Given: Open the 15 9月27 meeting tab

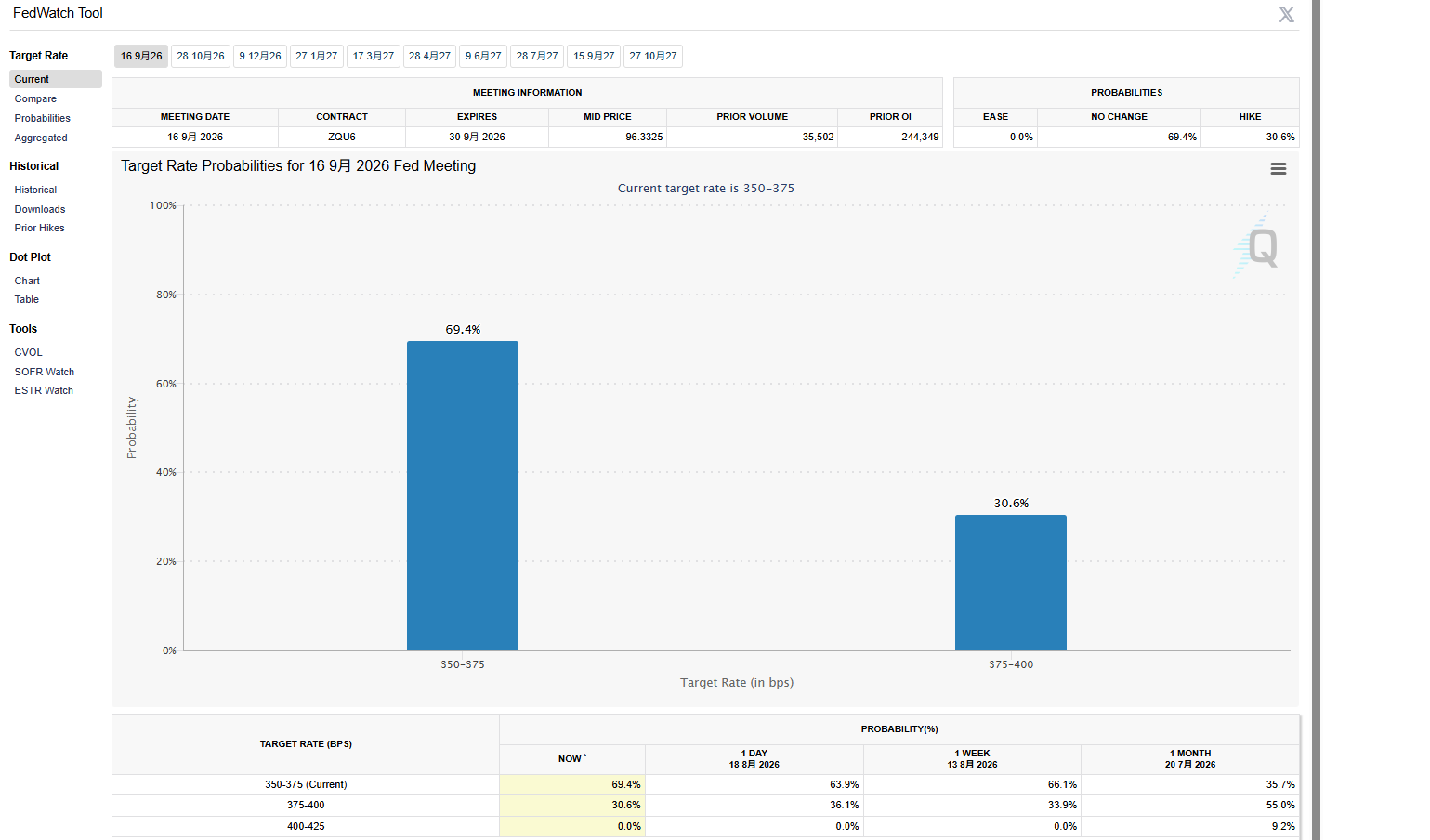Looking at the screenshot, I should coord(594,57).
